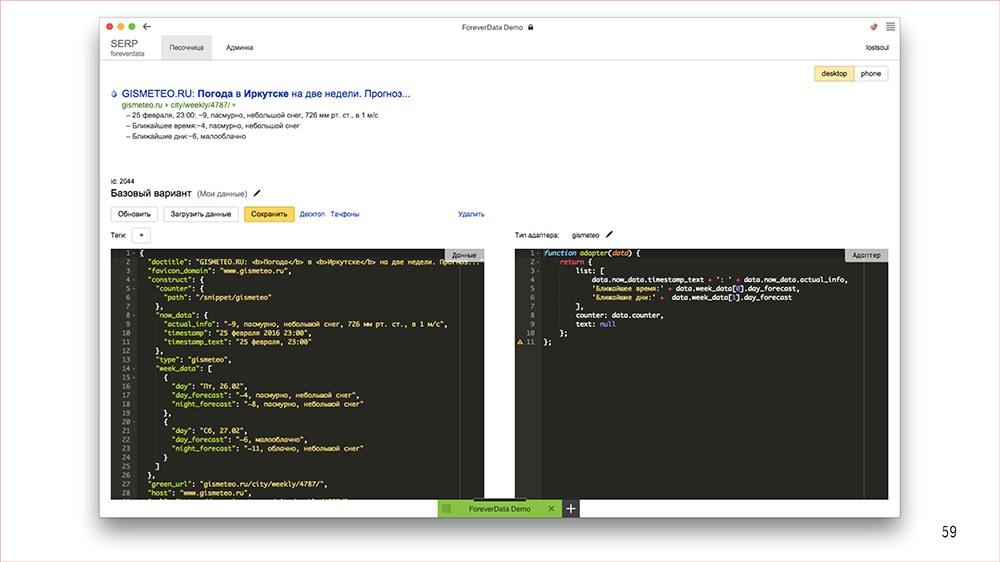Click the "night_forecast" line 18
The width and height of the screenshot is (1000, 562).
[x=267, y=404]
